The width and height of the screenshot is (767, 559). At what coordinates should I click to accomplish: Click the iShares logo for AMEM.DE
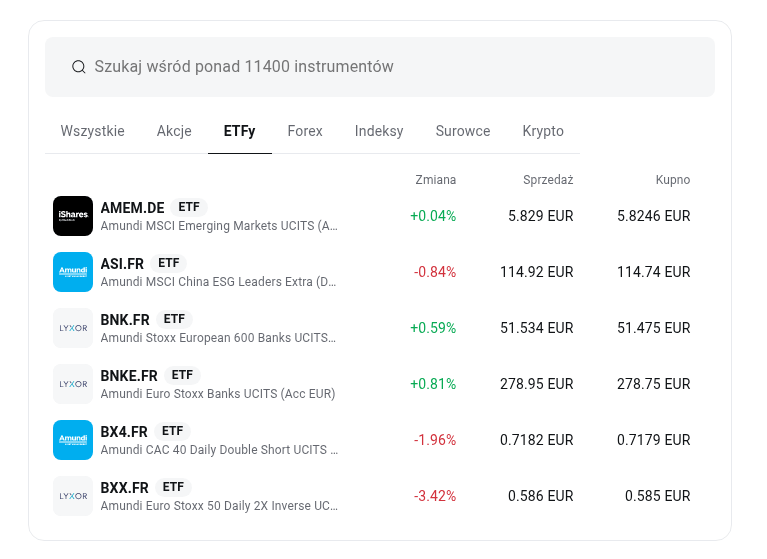[73, 216]
